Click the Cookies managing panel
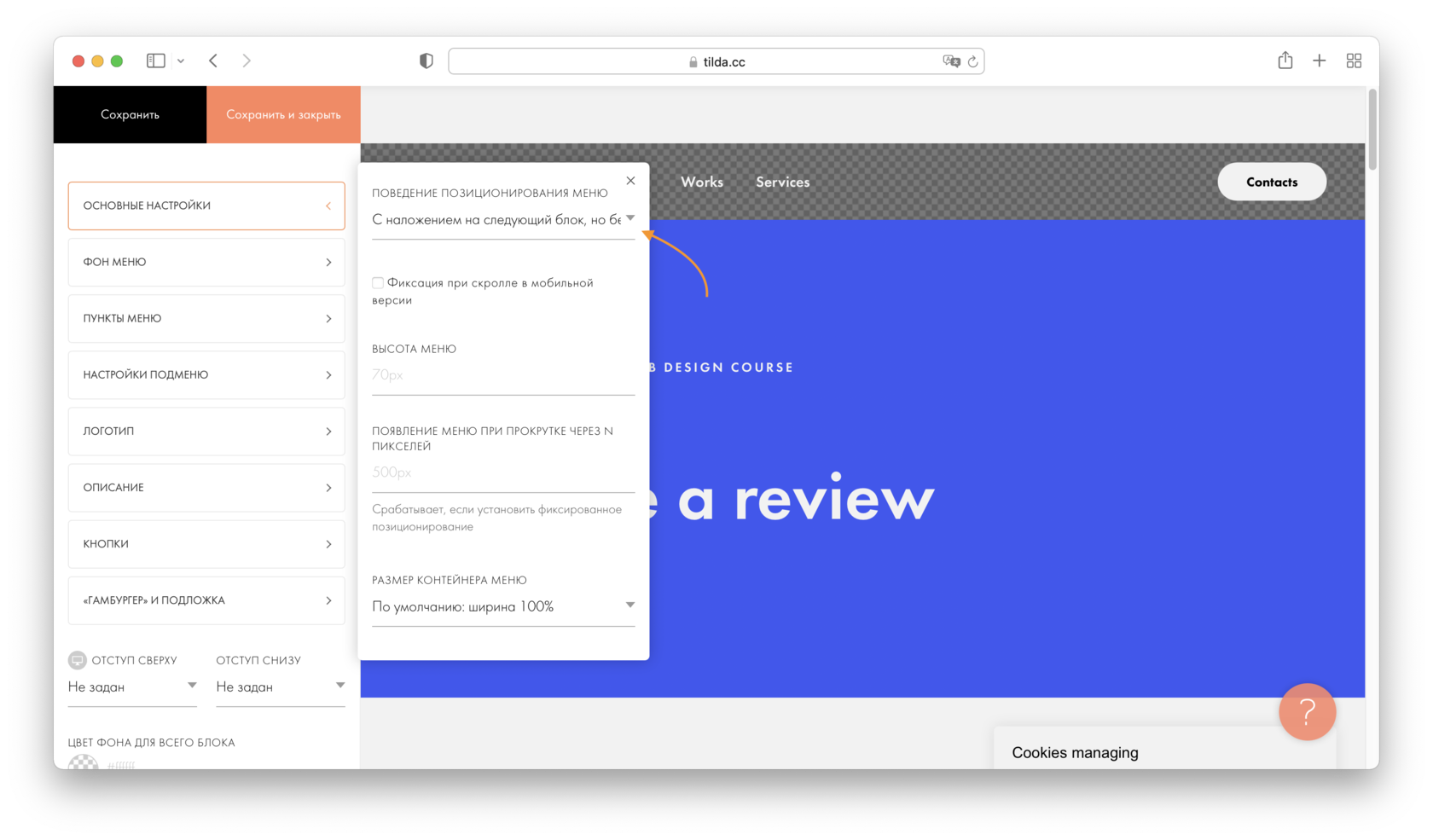 tap(1164, 749)
